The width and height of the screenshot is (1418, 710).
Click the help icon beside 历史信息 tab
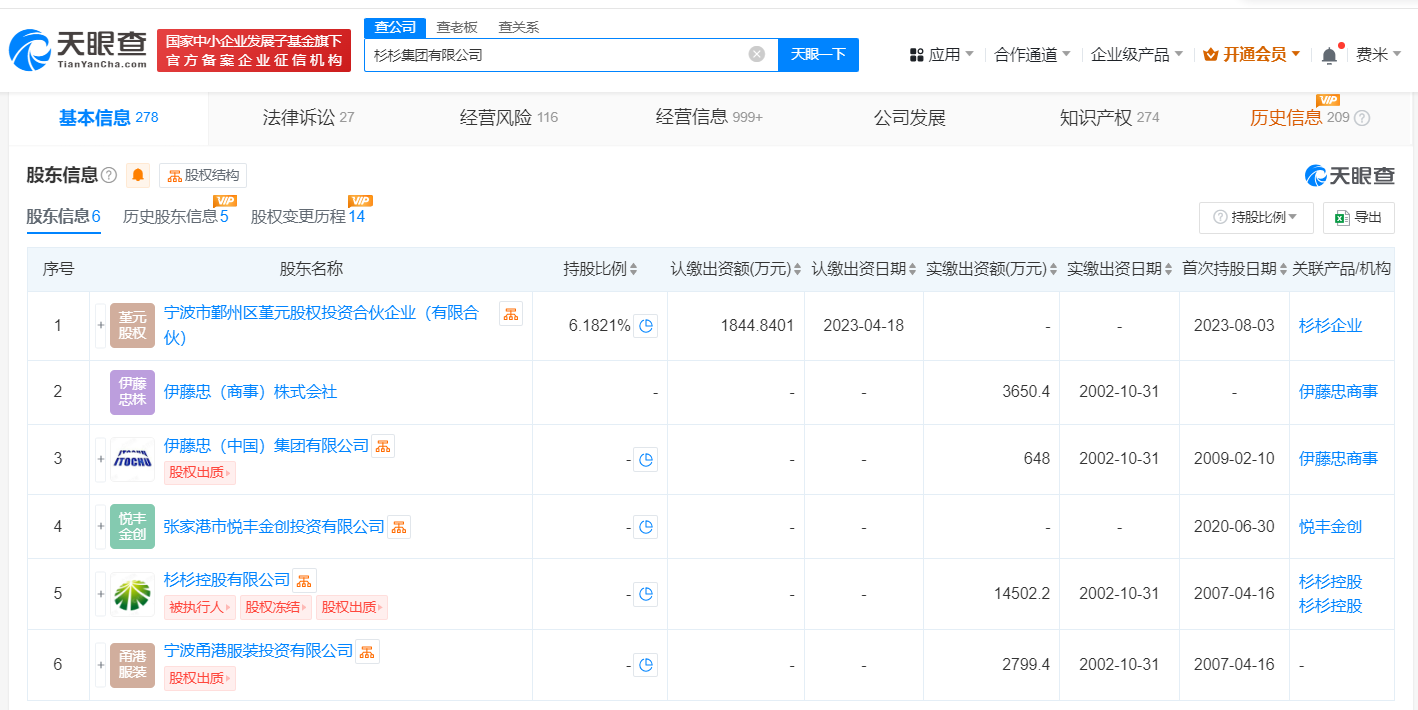(x=1362, y=118)
